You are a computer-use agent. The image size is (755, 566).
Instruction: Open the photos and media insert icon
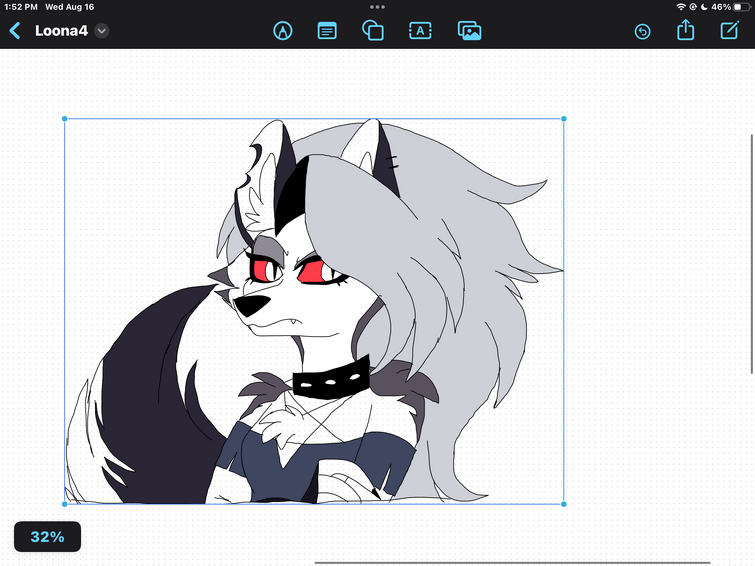(469, 31)
